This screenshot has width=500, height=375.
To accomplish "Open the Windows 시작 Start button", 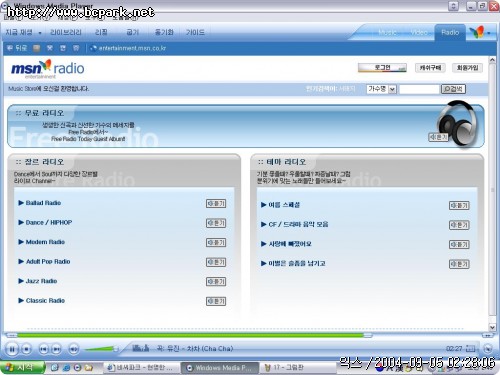I will (x=22, y=367).
